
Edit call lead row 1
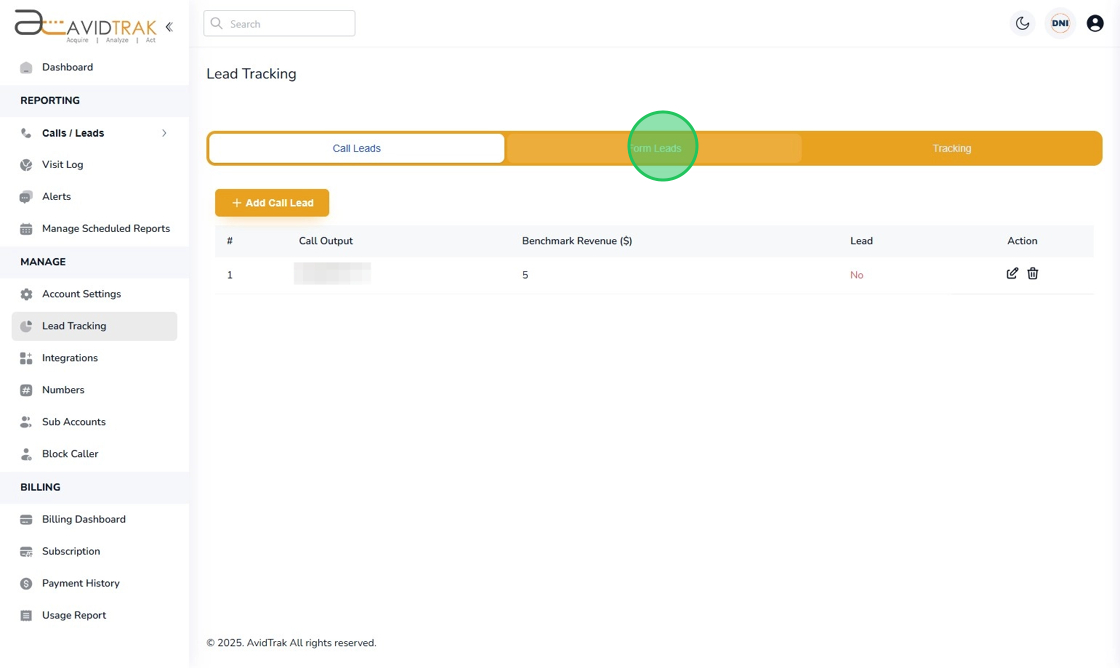1012,274
